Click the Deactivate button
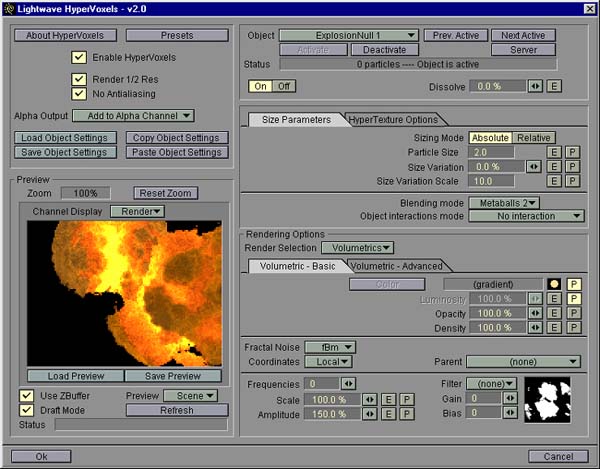Viewport: 600px width, 469px height. coord(385,50)
